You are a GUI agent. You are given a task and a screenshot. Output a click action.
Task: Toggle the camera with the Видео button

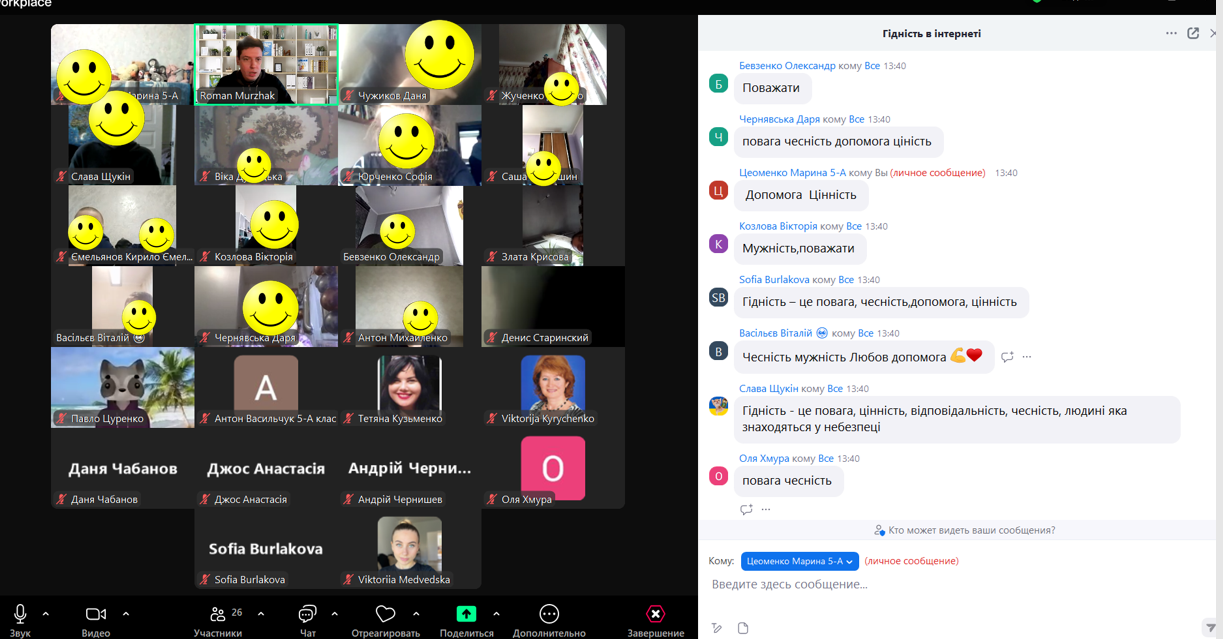coord(96,614)
